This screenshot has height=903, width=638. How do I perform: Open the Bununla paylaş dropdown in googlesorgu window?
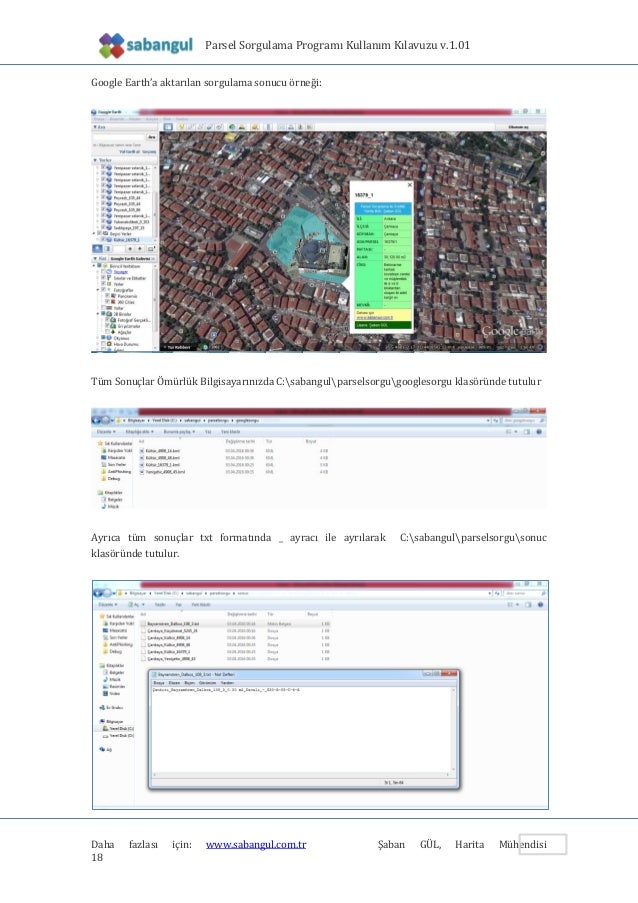[x=179, y=432]
